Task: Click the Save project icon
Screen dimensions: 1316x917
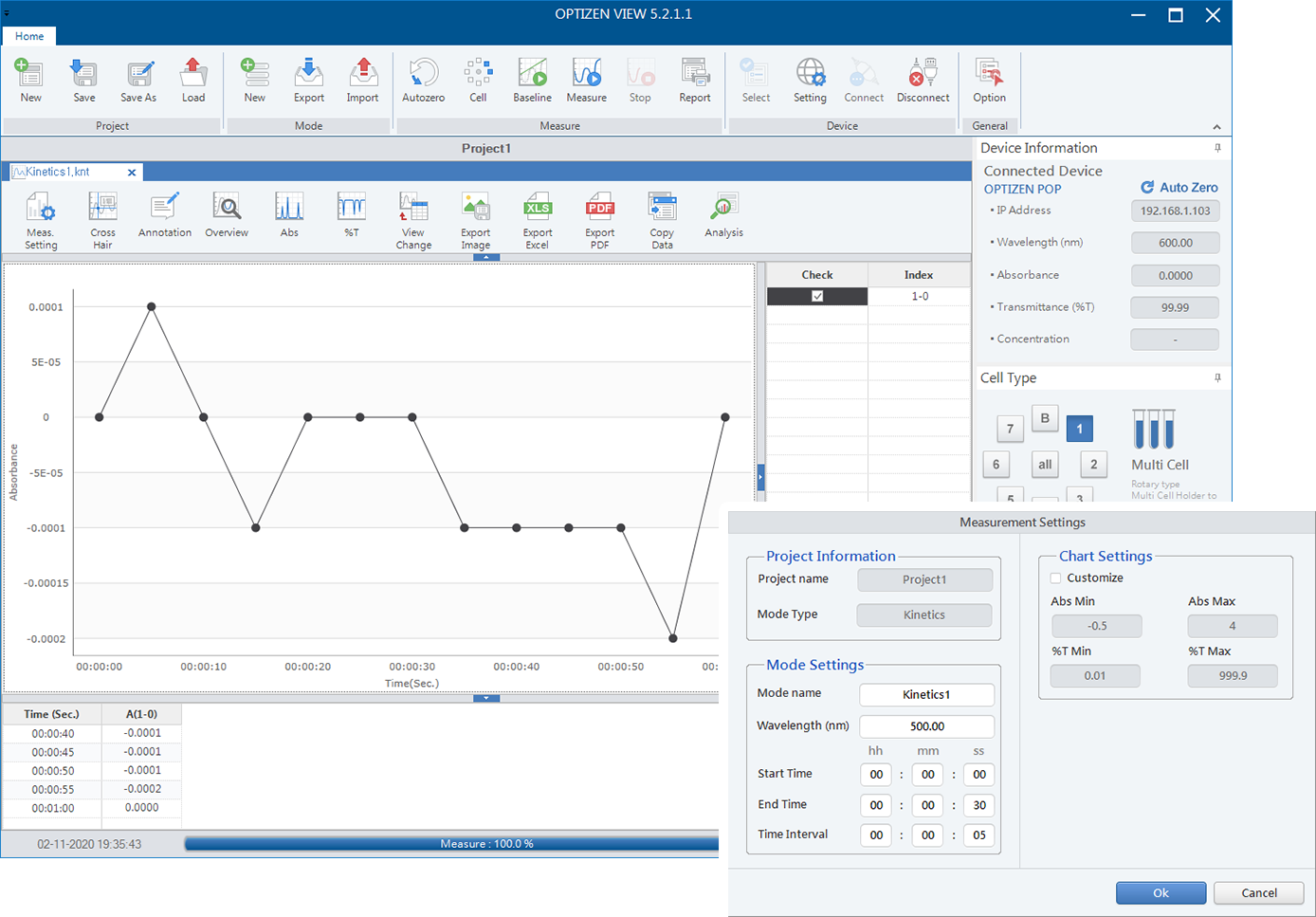Action: (83, 74)
